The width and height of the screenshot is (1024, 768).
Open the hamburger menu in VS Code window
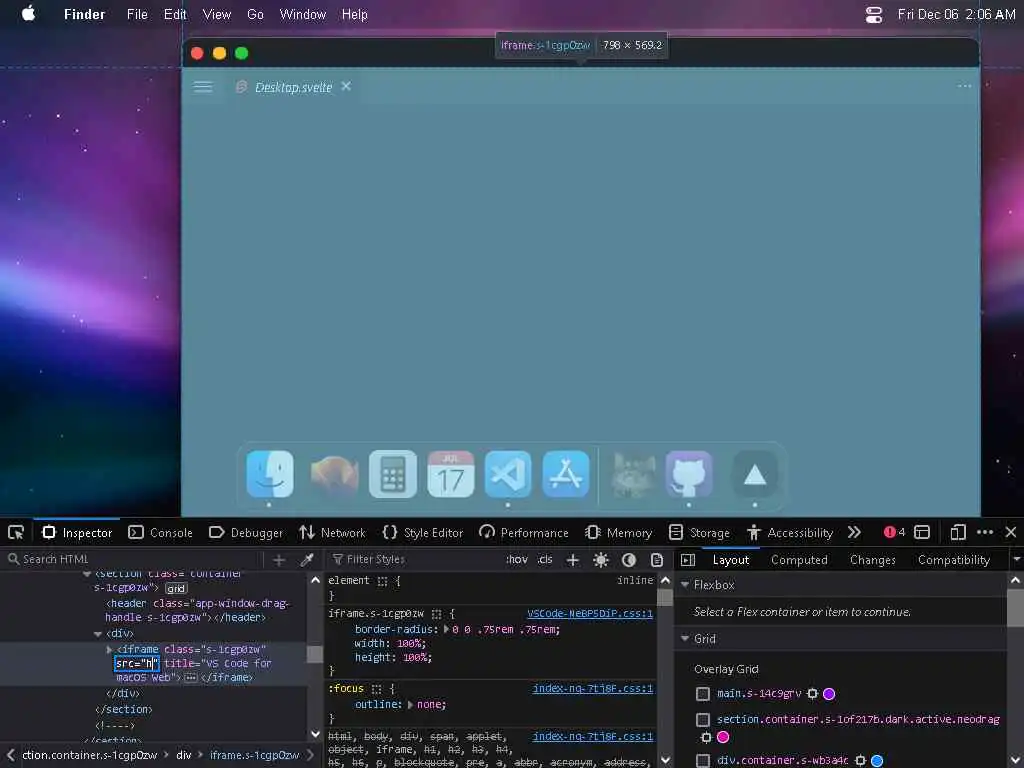pyautogui.click(x=203, y=87)
